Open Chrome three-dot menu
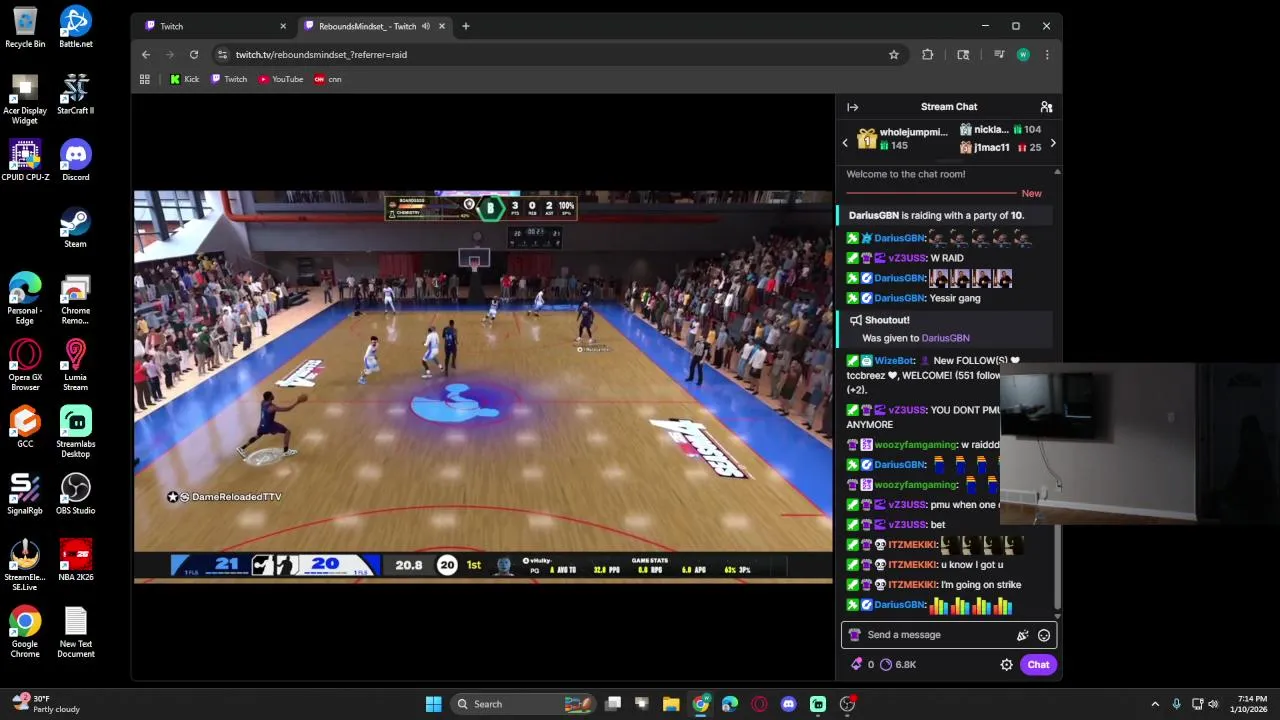The height and width of the screenshot is (720, 1280). coord(1047,55)
